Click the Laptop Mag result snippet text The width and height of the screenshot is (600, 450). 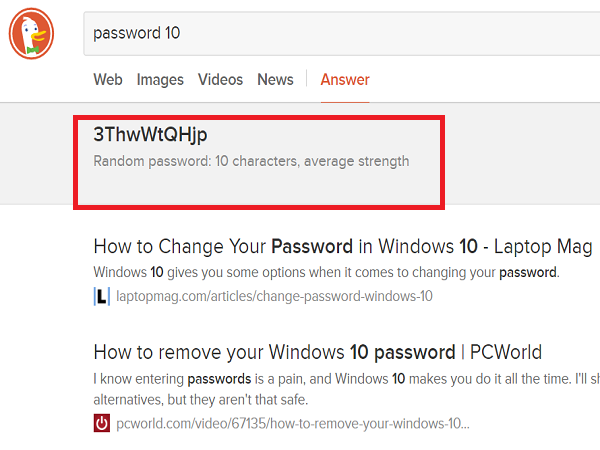(326, 272)
